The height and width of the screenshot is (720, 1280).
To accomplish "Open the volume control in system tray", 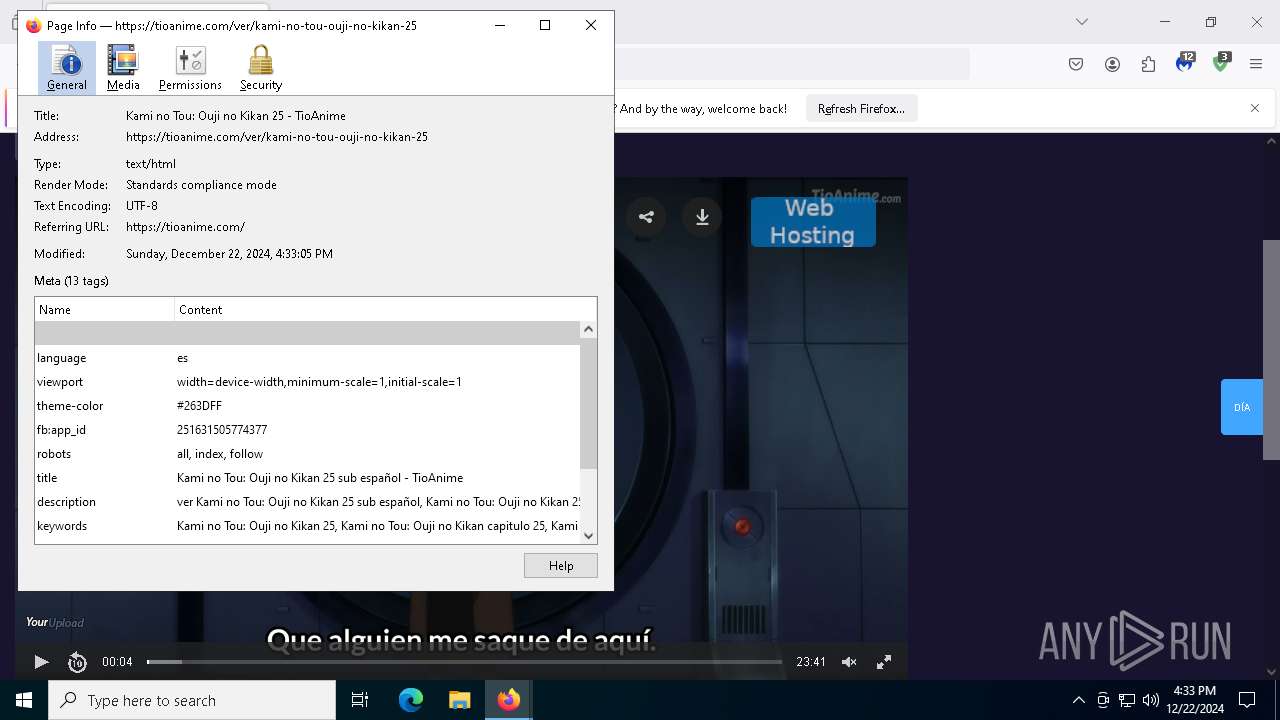I will tap(1151, 700).
